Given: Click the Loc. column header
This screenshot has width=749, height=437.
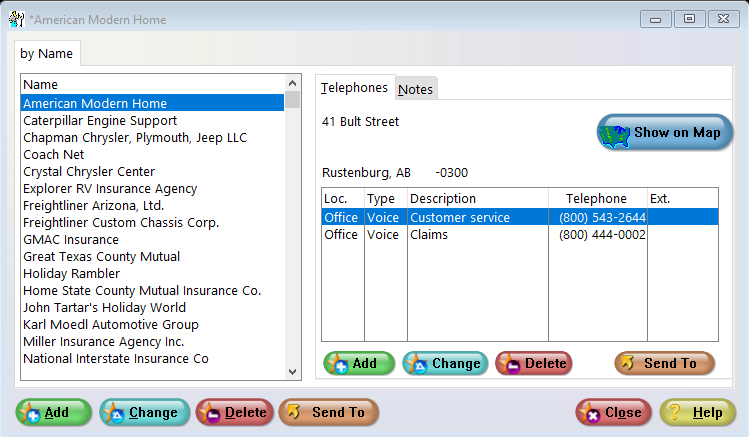Looking at the screenshot, I should [x=343, y=198].
